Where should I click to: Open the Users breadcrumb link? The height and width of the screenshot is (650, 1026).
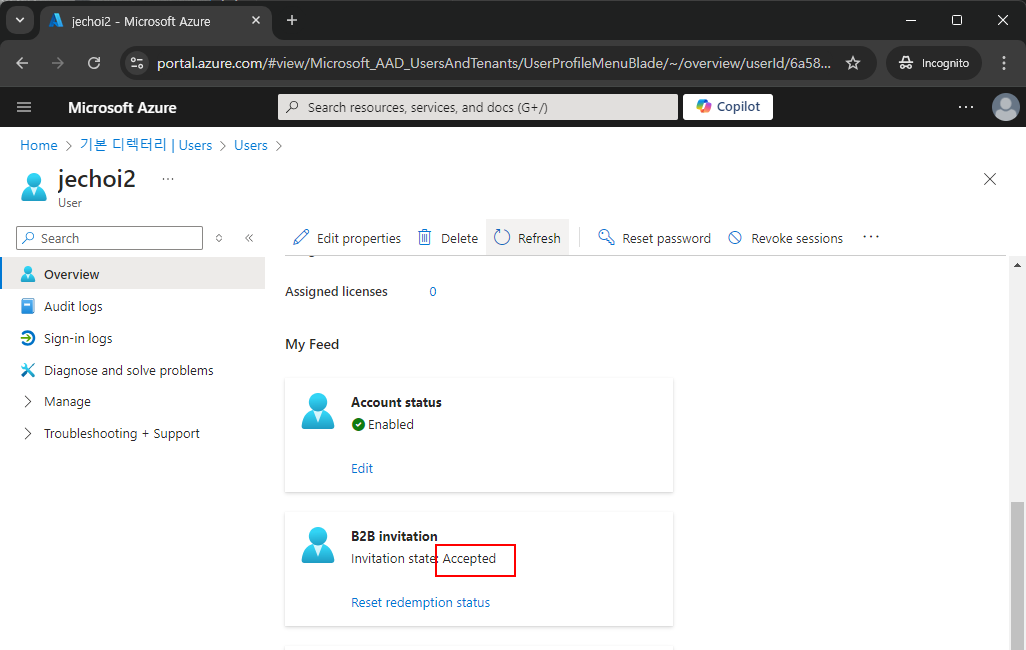click(251, 145)
